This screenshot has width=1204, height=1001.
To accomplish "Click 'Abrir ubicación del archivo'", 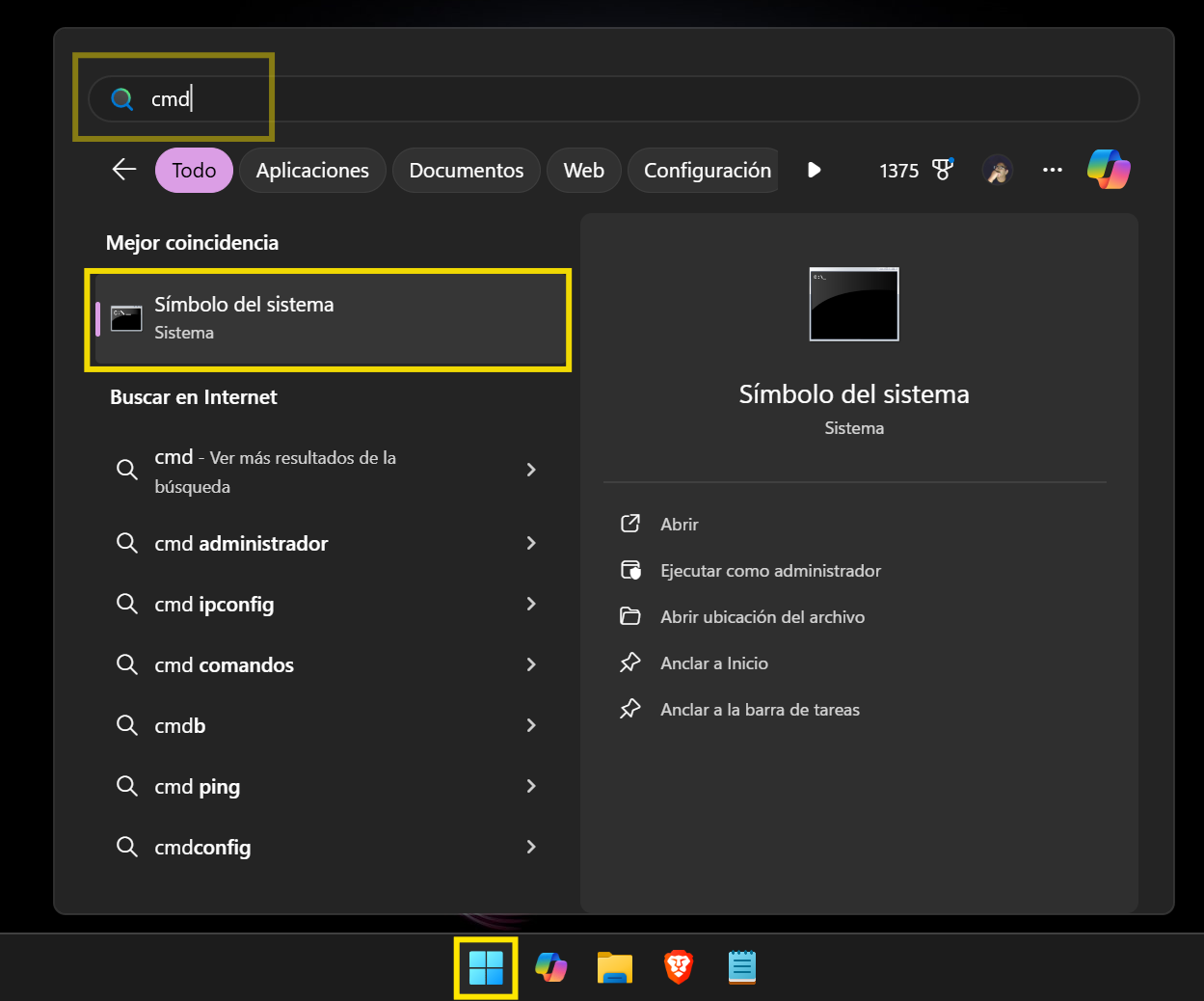I will click(762, 617).
